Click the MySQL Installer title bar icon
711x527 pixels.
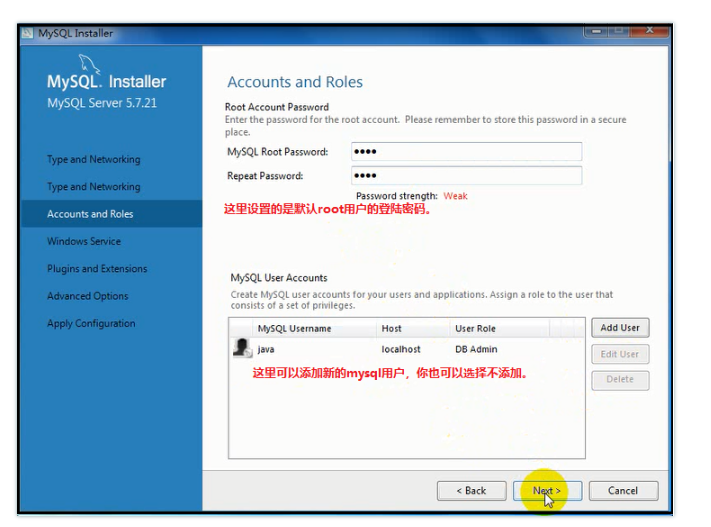[27, 33]
